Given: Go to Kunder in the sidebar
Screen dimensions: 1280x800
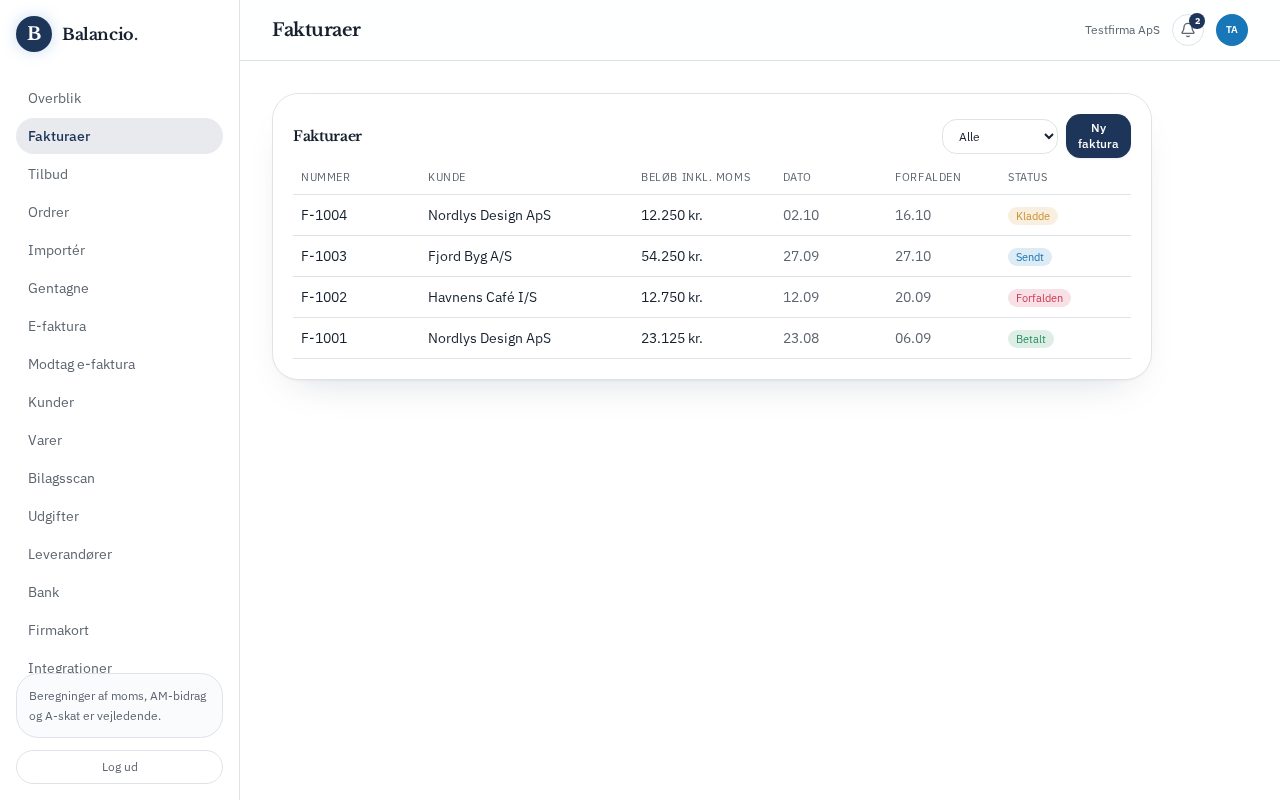Looking at the screenshot, I should [x=119, y=402].
